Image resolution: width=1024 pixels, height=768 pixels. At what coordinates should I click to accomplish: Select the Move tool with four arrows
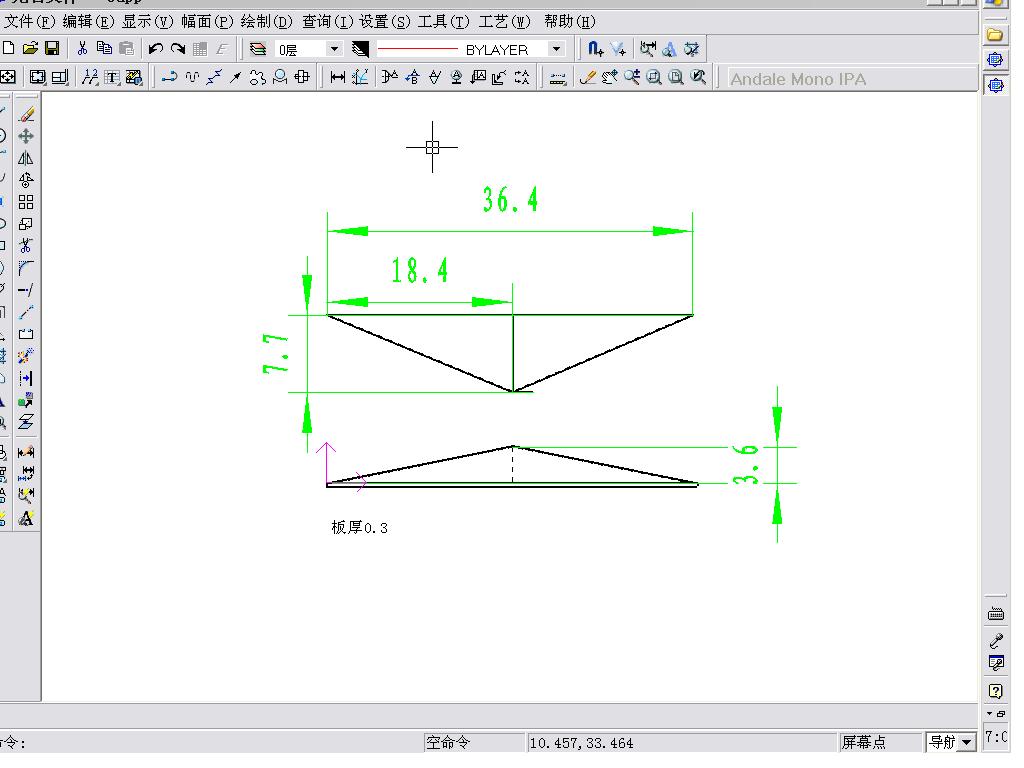tap(26, 136)
